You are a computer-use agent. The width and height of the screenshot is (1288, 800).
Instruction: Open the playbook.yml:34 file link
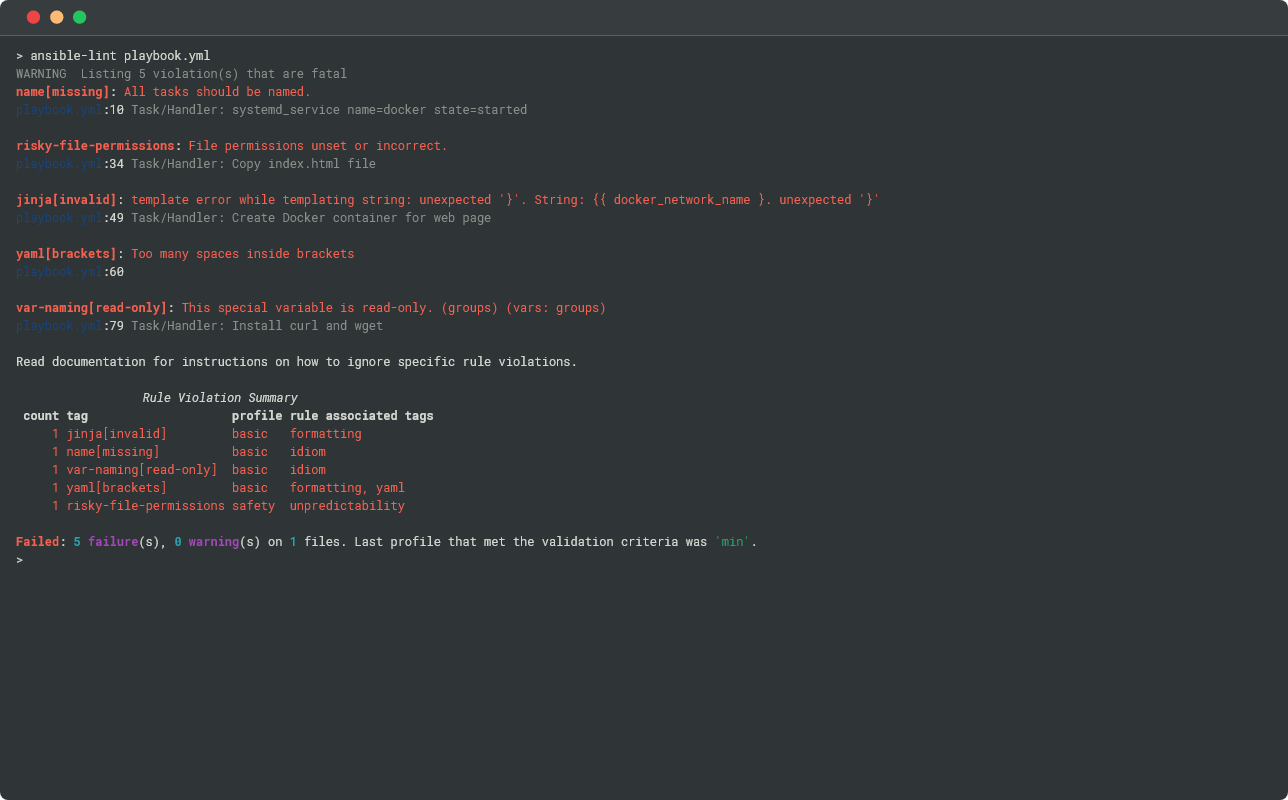pos(69,164)
